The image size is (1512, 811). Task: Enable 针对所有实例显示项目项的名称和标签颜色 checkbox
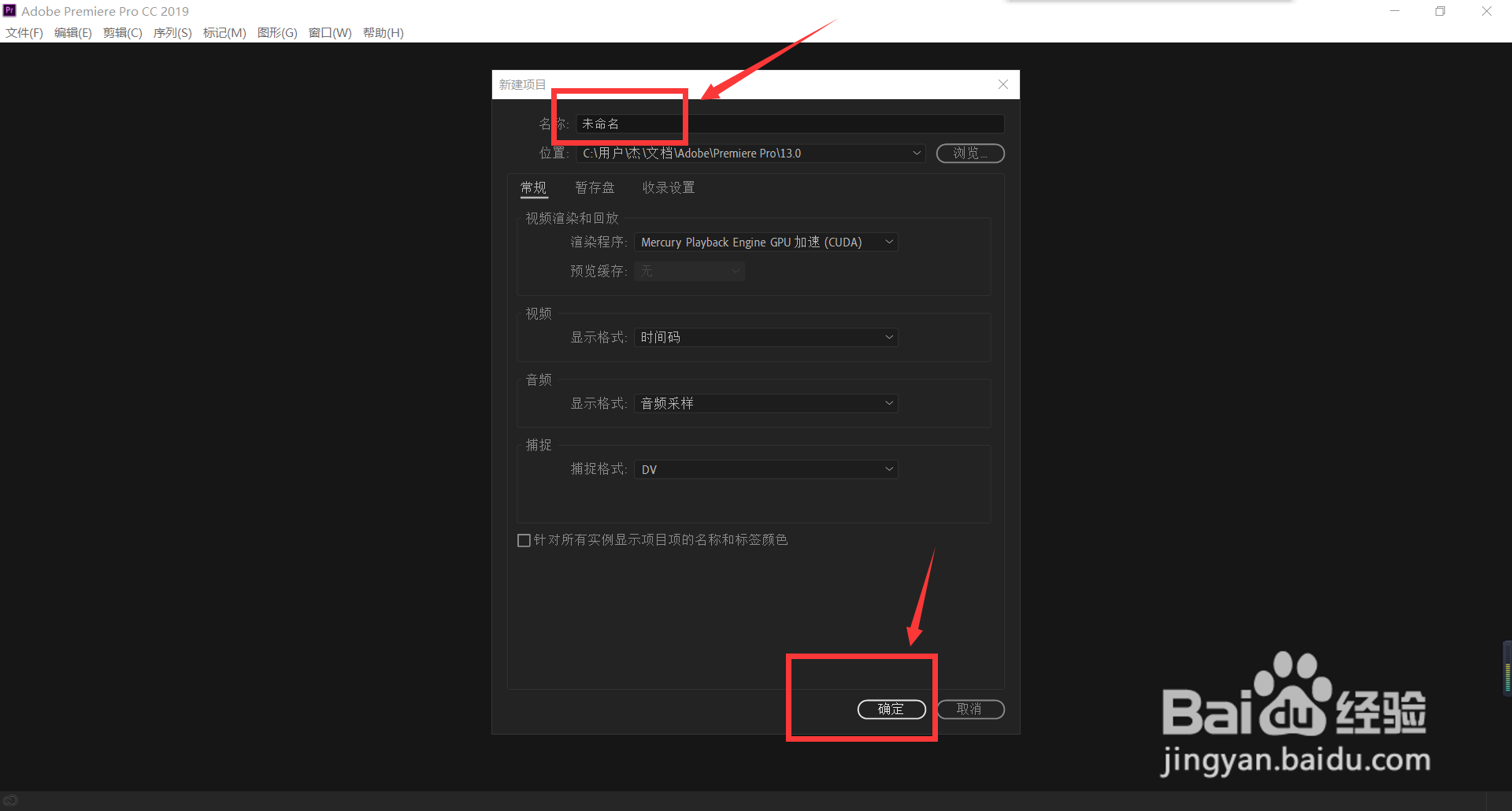coord(524,540)
